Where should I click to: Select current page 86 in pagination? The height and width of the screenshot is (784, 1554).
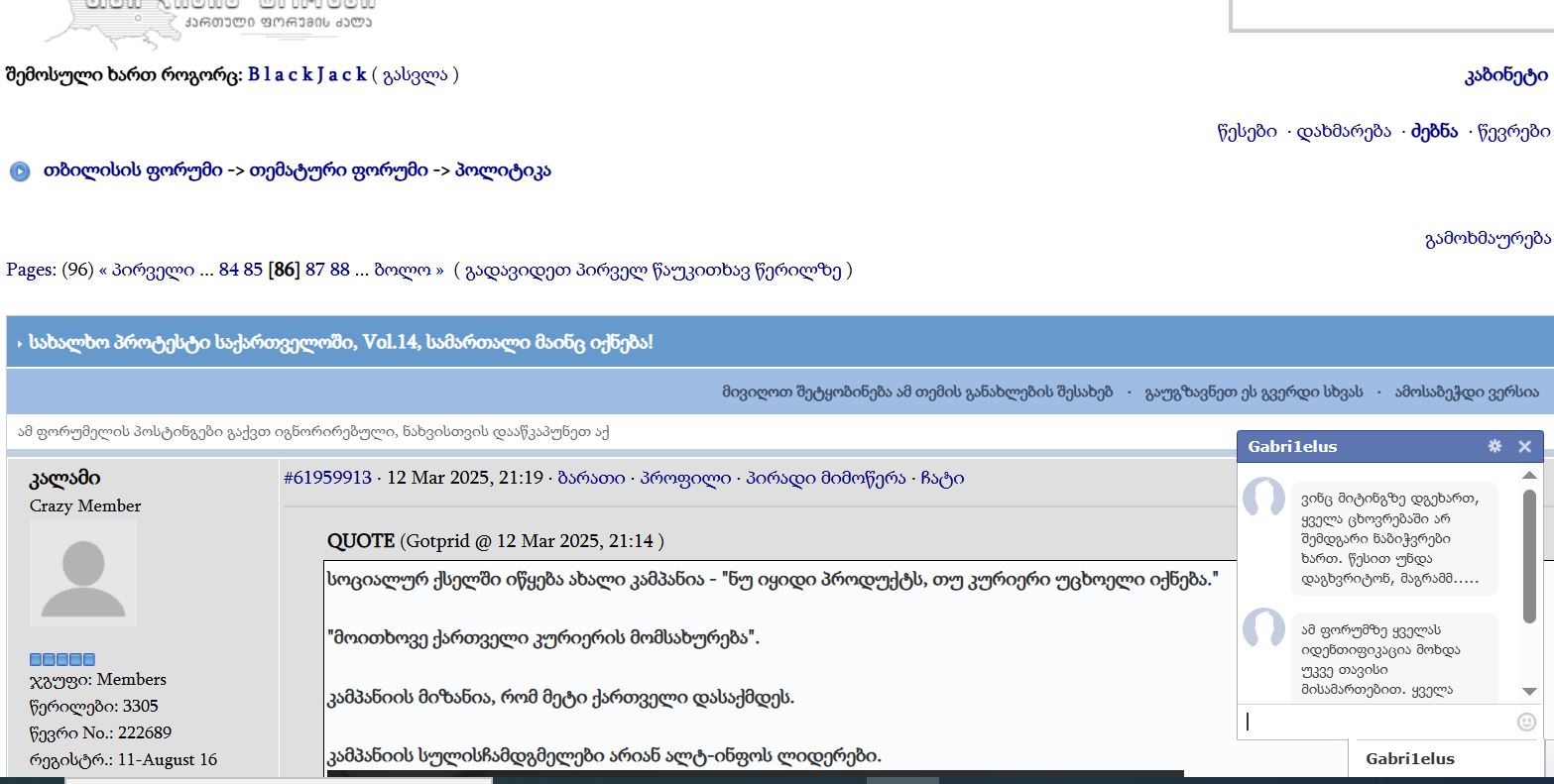tap(285, 270)
